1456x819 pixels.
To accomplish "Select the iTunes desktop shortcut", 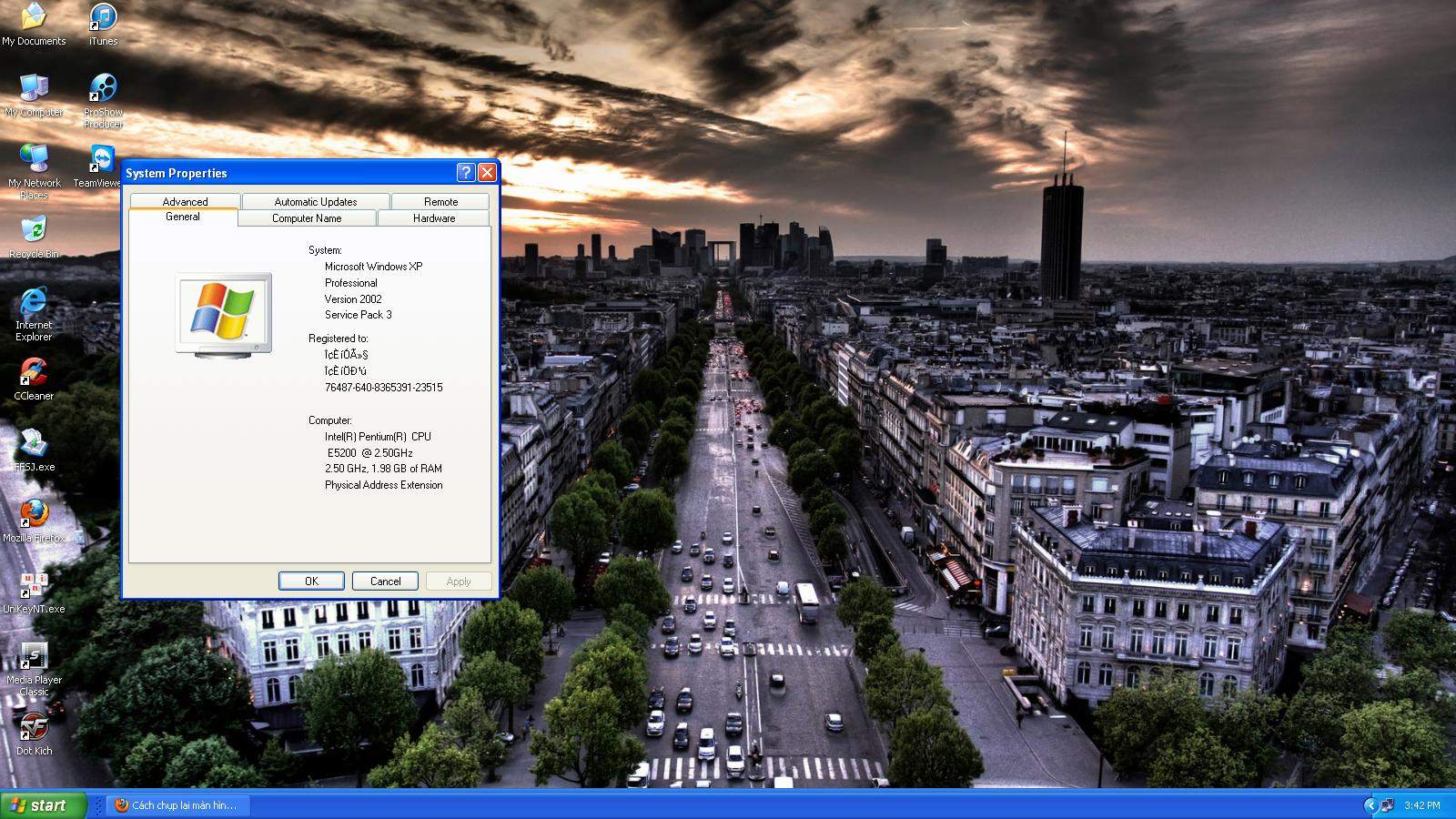I will [103, 18].
